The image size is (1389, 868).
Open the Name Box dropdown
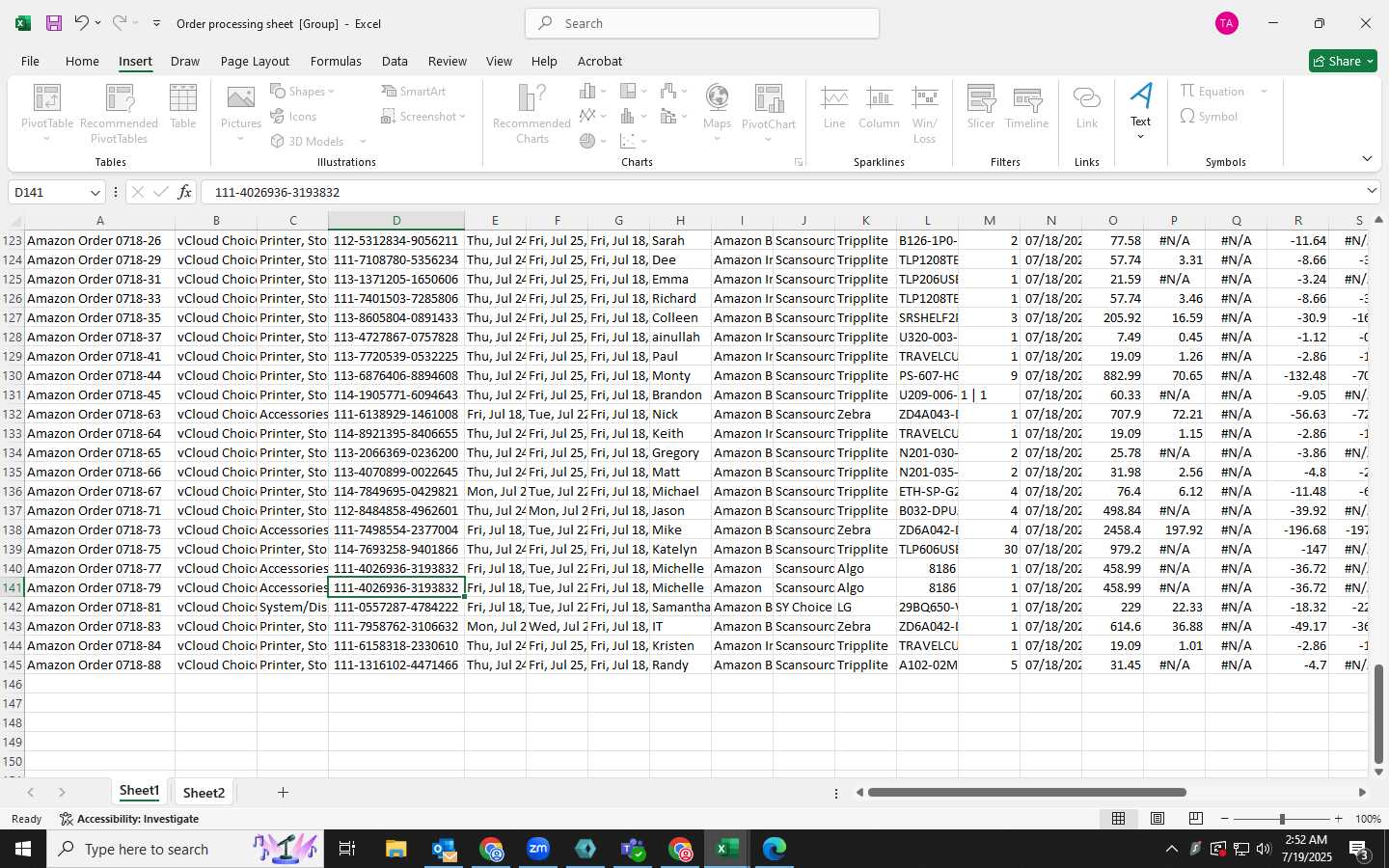(x=95, y=193)
